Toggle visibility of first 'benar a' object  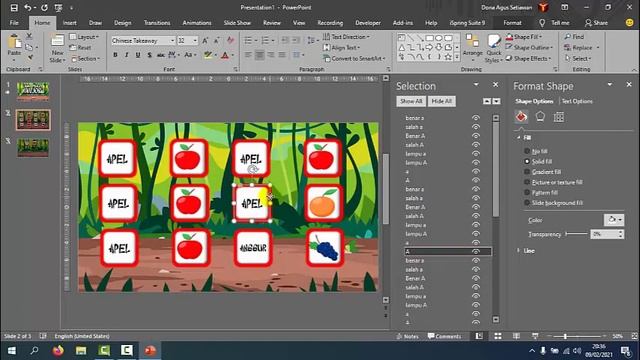476,118
